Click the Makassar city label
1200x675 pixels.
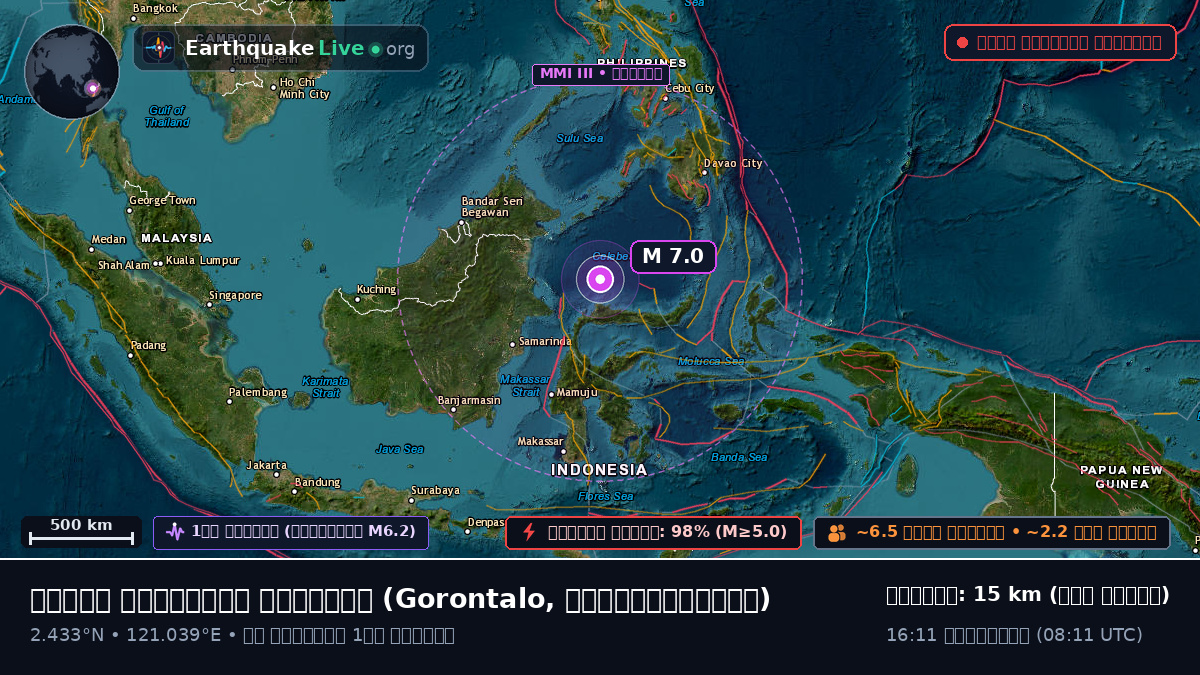541,442
